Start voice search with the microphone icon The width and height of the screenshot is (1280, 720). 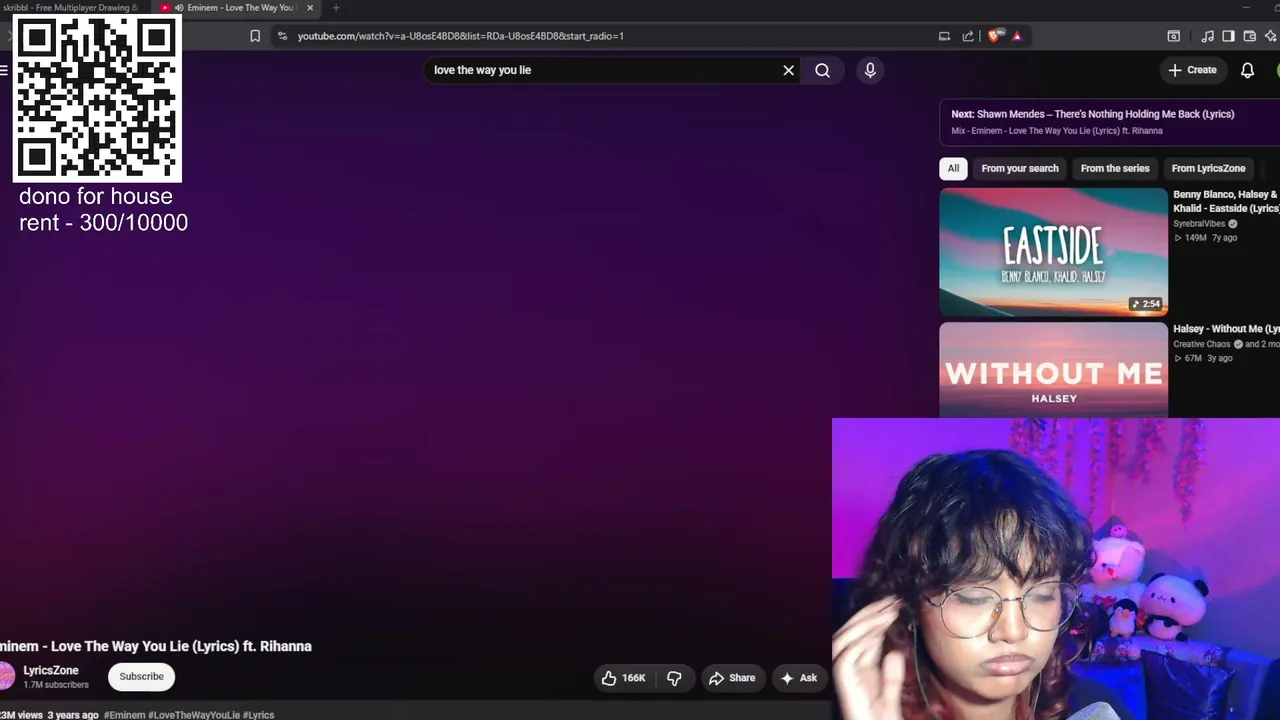(x=870, y=70)
